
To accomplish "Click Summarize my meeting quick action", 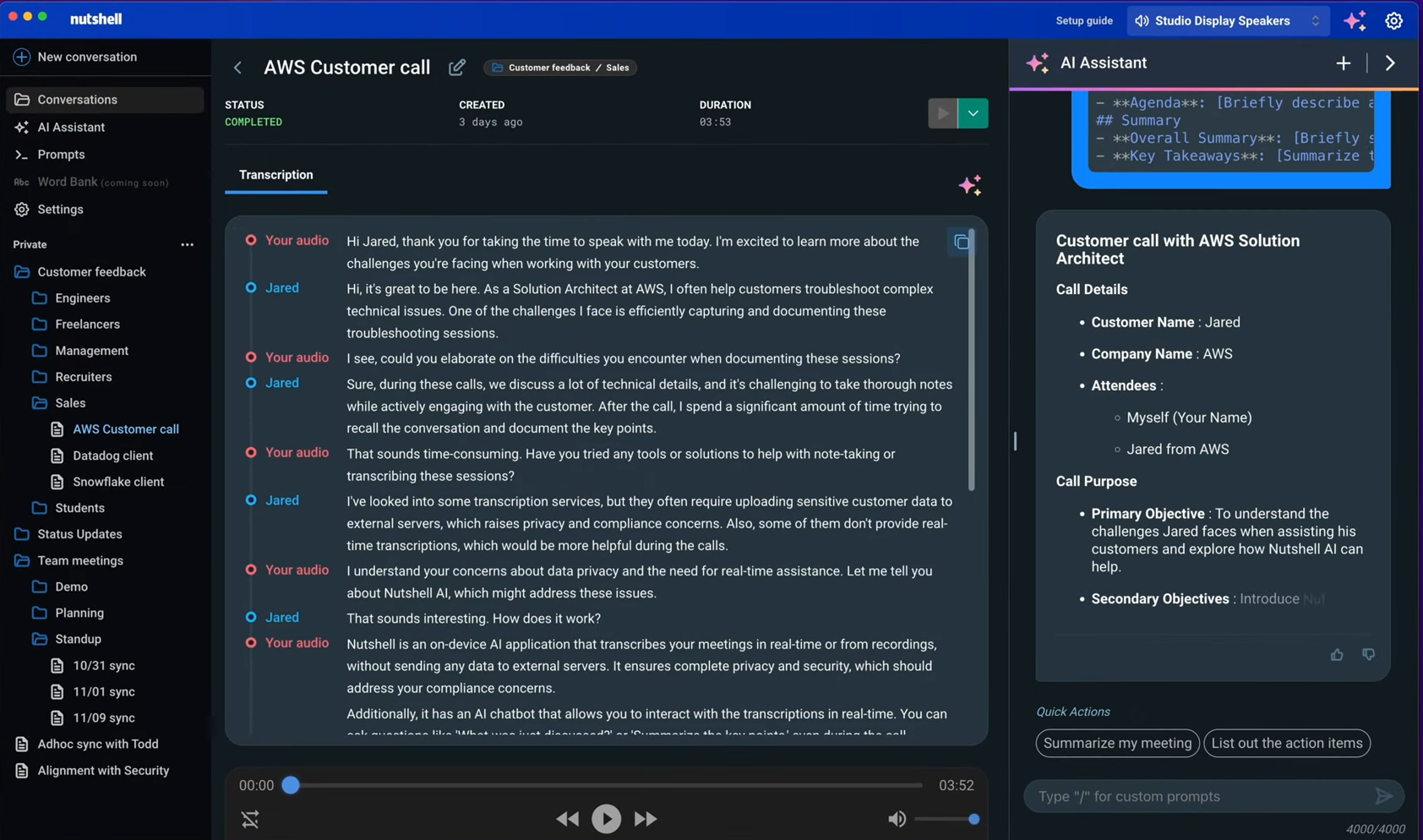I will (x=1117, y=744).
